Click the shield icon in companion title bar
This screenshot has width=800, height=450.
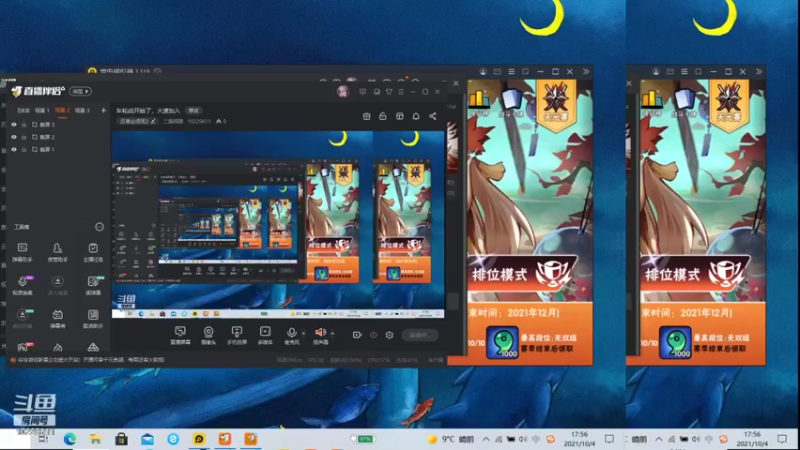point(363,92)
